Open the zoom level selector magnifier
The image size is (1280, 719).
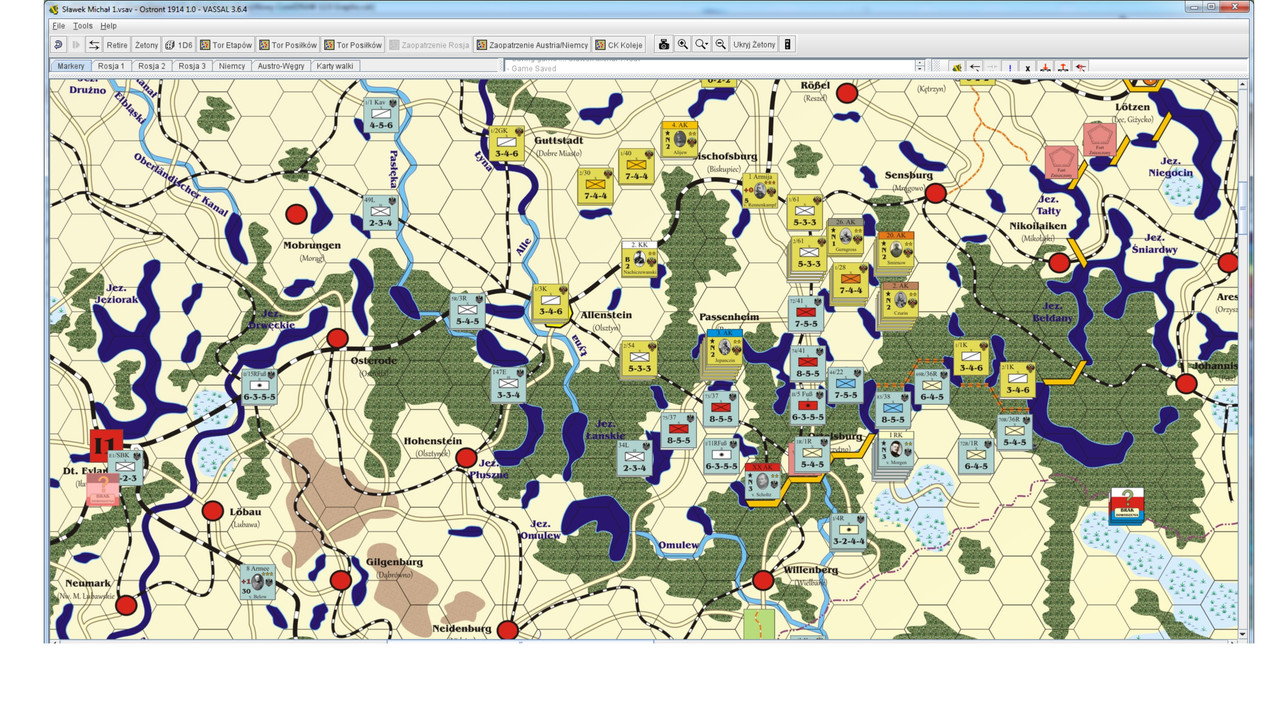click(x=702, y=45)
